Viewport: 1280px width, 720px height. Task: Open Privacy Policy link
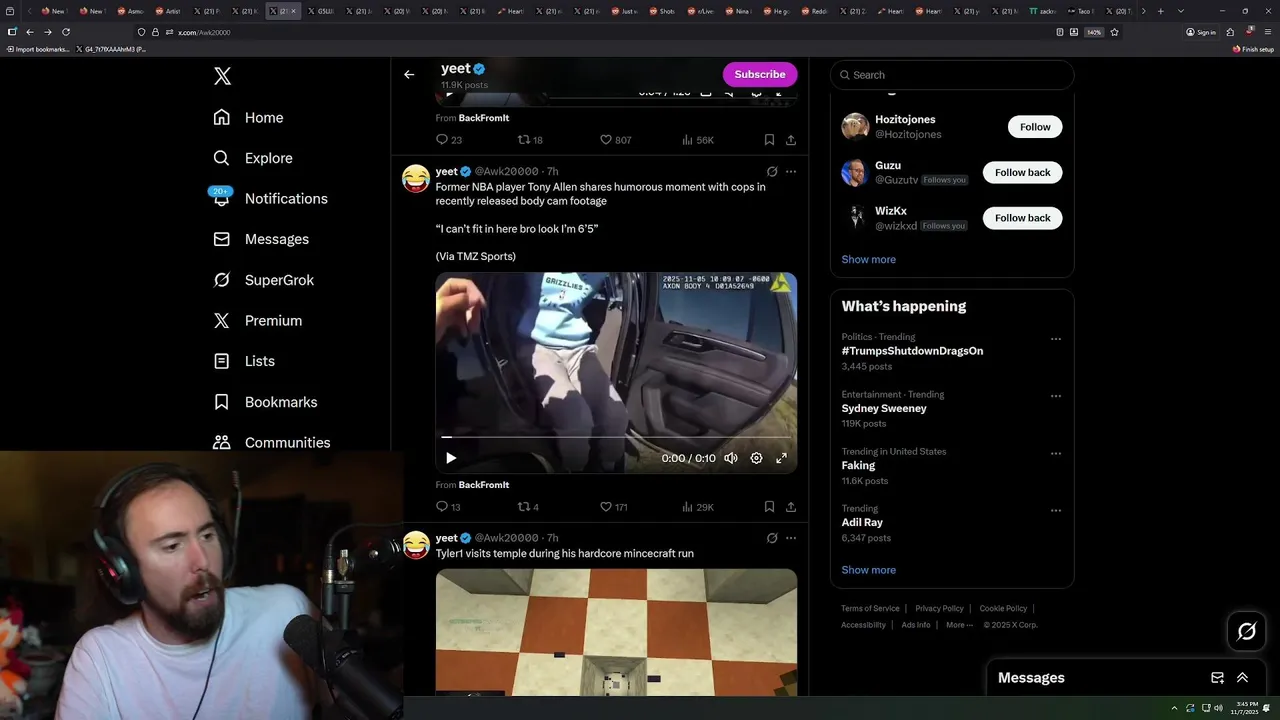point(939,608)
